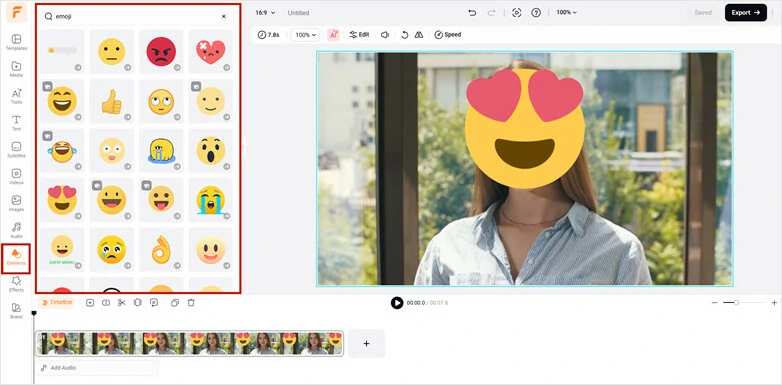The width and height of the screenshot is (782, 385).
Task: Click the Saved status label
Action: pos(703,13)
